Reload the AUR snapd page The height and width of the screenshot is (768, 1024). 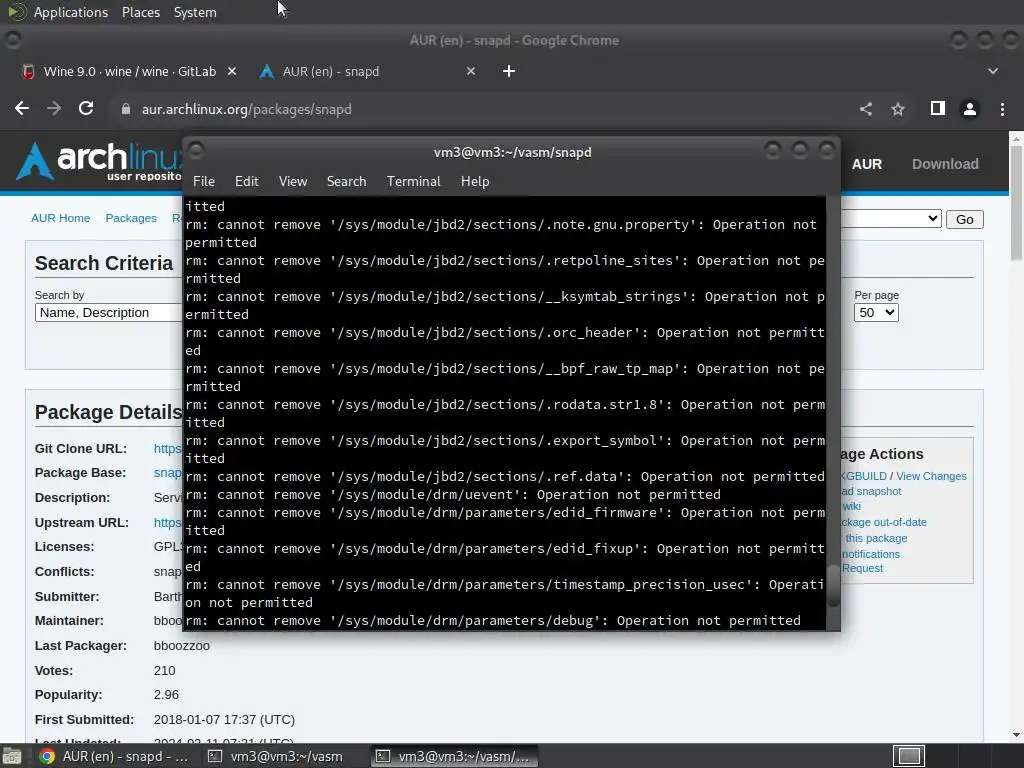pyautogui.click(x=86, y=109)
